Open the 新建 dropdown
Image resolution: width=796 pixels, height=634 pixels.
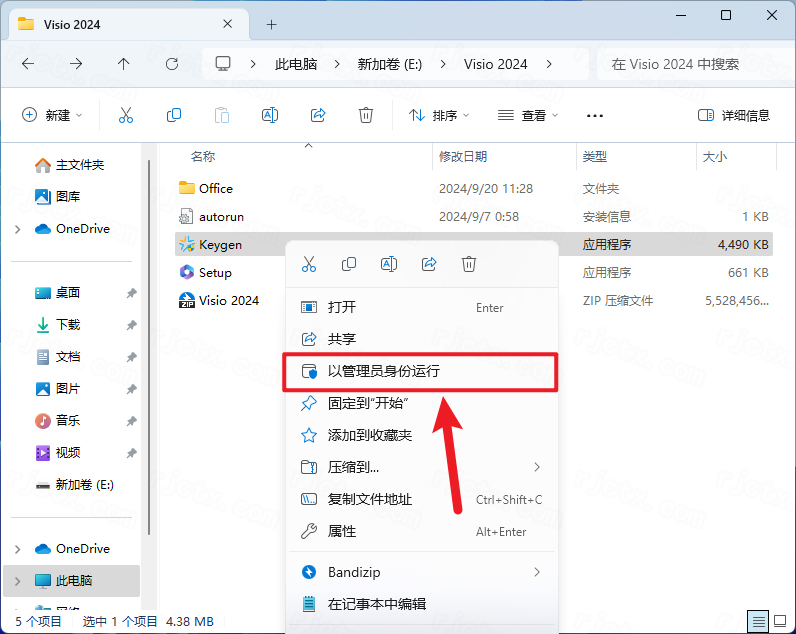coord(52,115)
